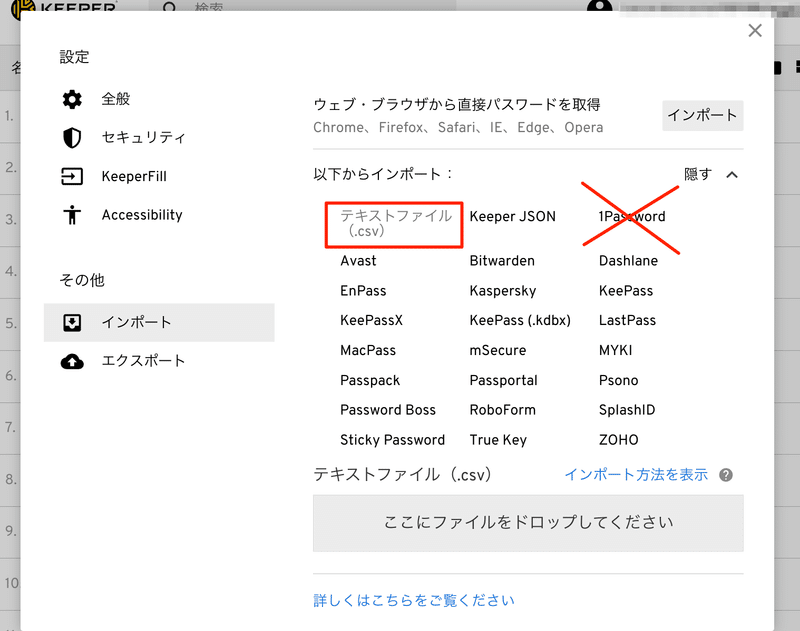
Task: Select Passportal import source
Action: (x=503, y=381)
